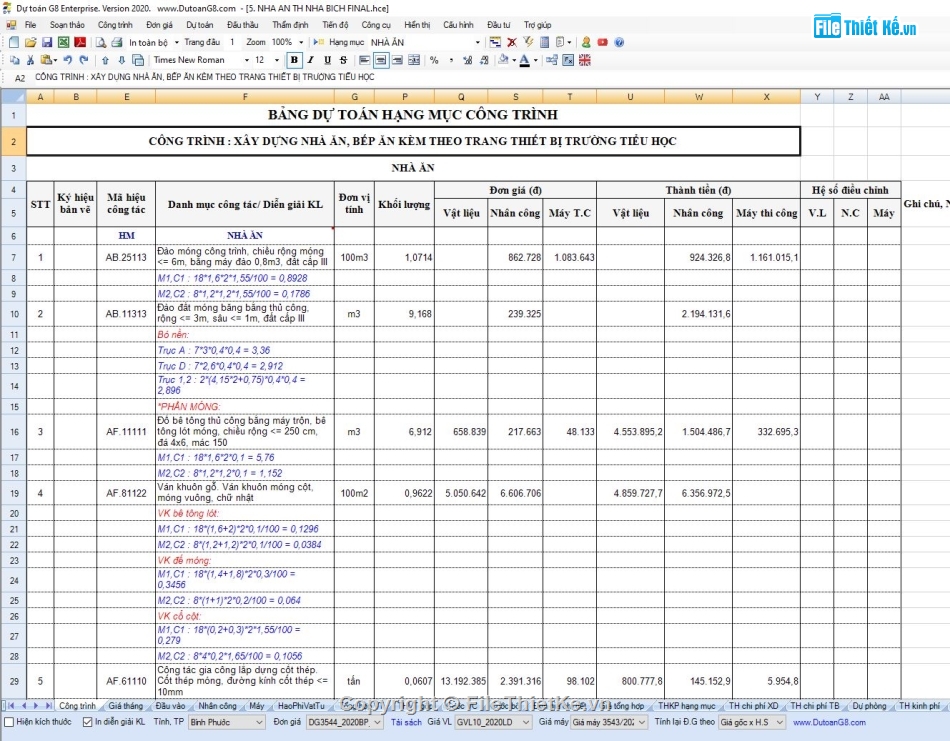Image resolution: width=950 pixels, height=741 pixels.
Task: Click the 'Trang đầu' first page button
Action: [x=202, y=42]
